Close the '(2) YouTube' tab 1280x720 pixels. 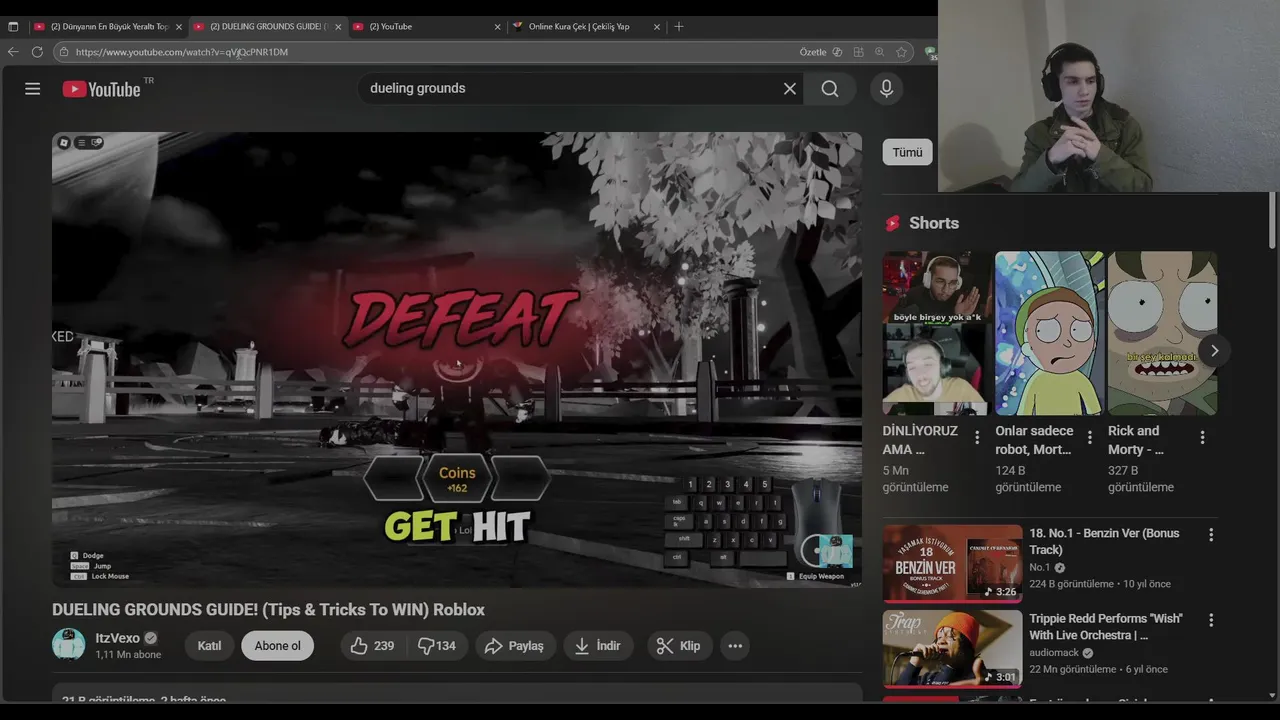pos(497,27)
